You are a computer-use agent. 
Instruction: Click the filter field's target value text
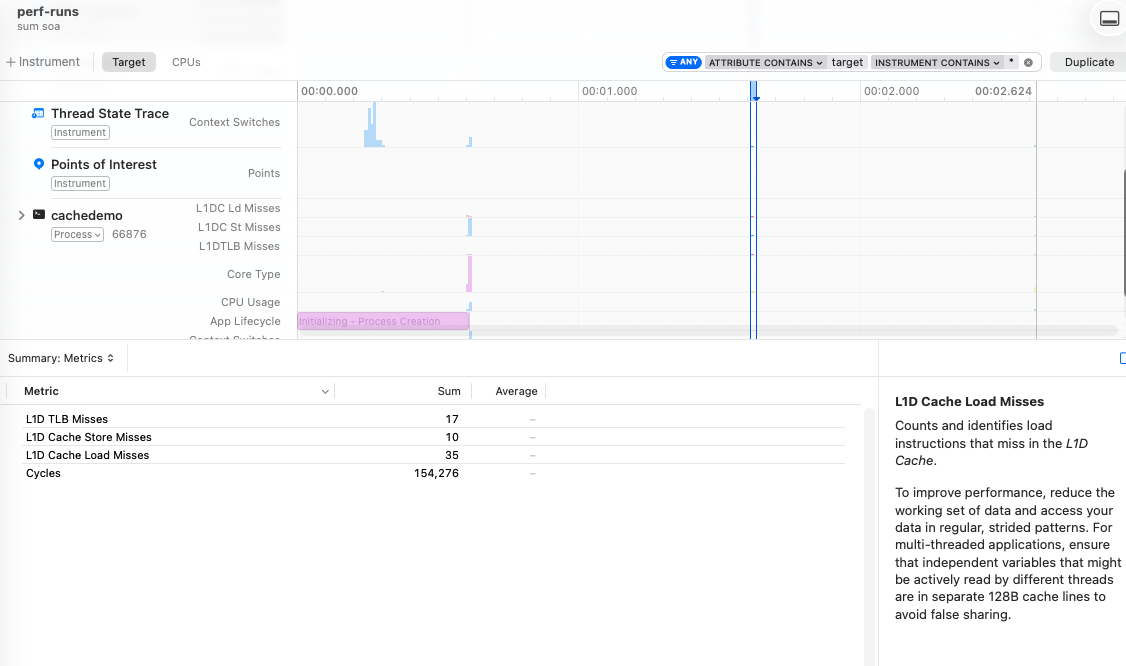click(847, 63)
